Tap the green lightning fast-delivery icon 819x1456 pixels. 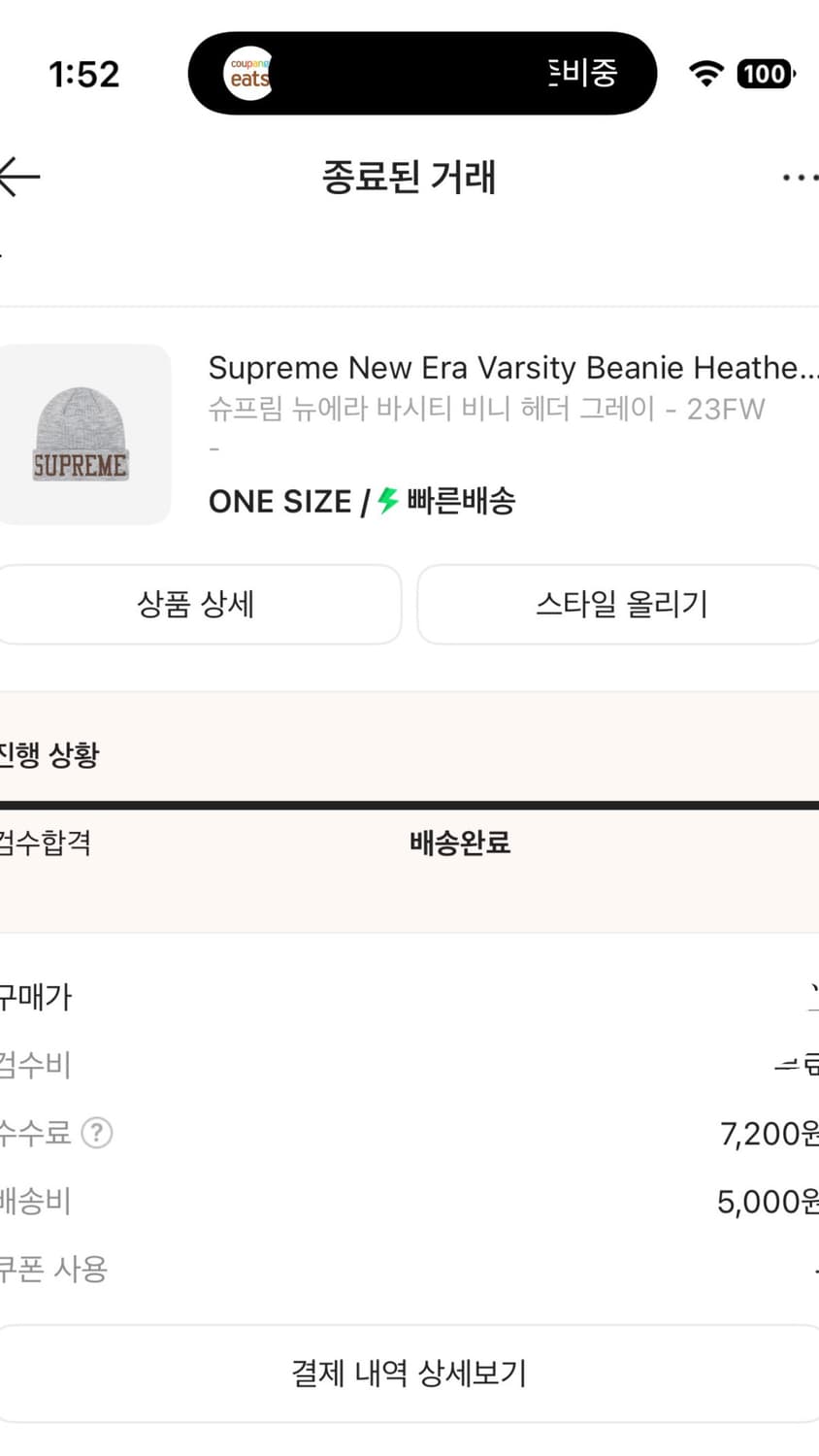pyautogui.click(x=388, y=501)
